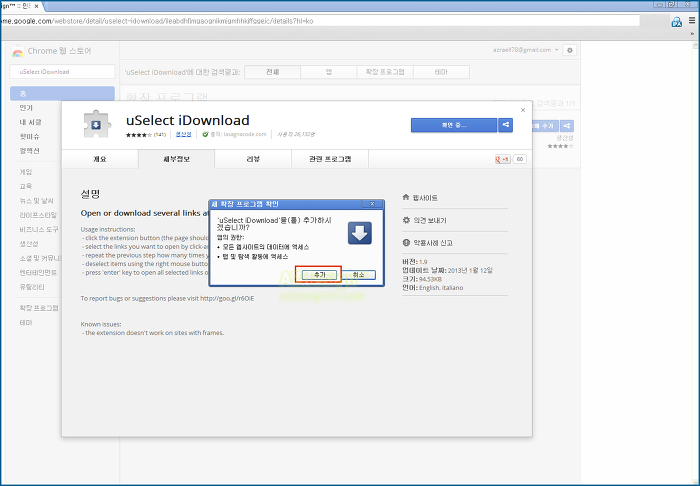Open the 교육 category in the sidebar
This screenshot has height=486, width=700.
[x=25, y=186]
